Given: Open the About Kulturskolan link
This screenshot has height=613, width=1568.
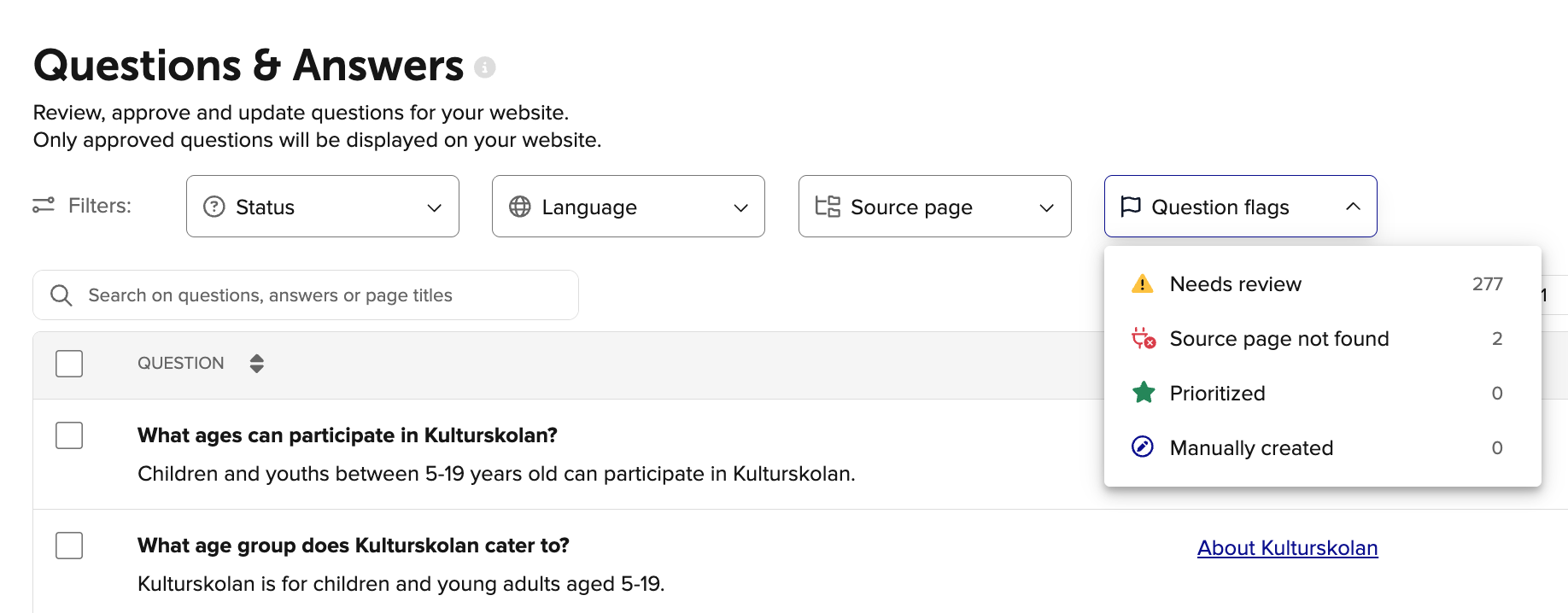Looking at the screenshot, I should click(1287, 548).
